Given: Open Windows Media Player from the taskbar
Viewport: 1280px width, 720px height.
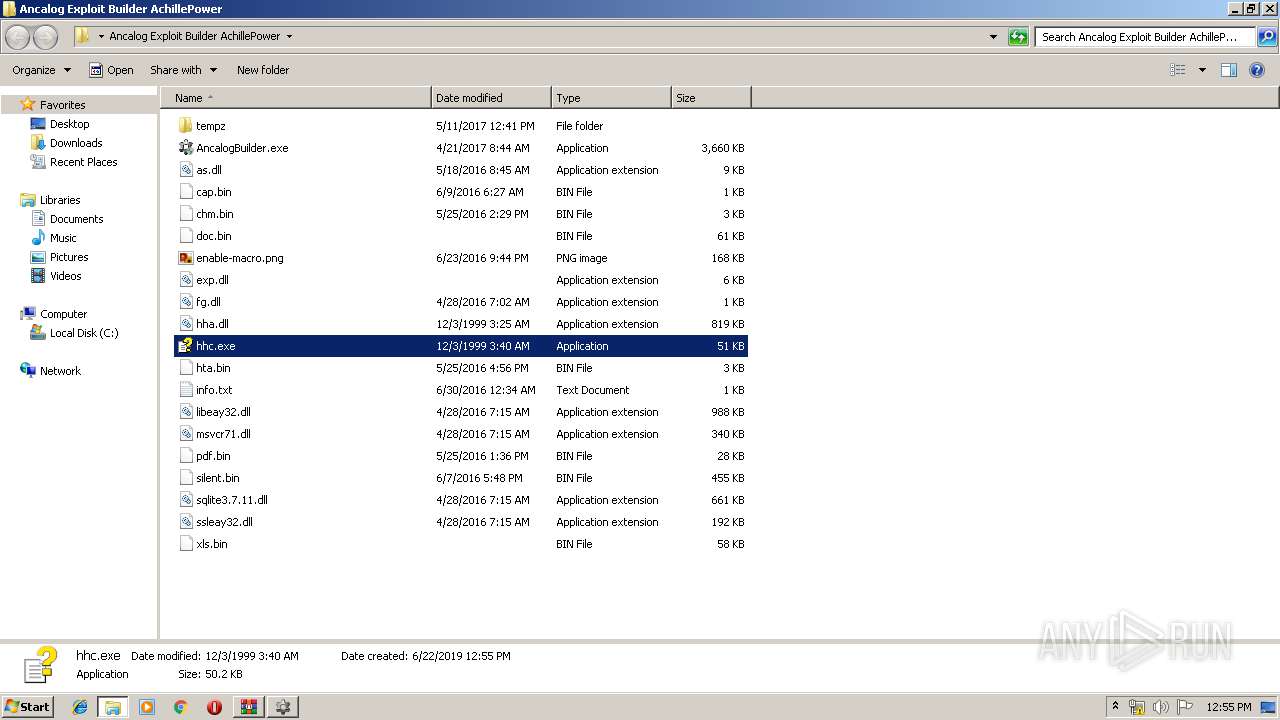Looking at the screenshot, I should click(147, 707).
